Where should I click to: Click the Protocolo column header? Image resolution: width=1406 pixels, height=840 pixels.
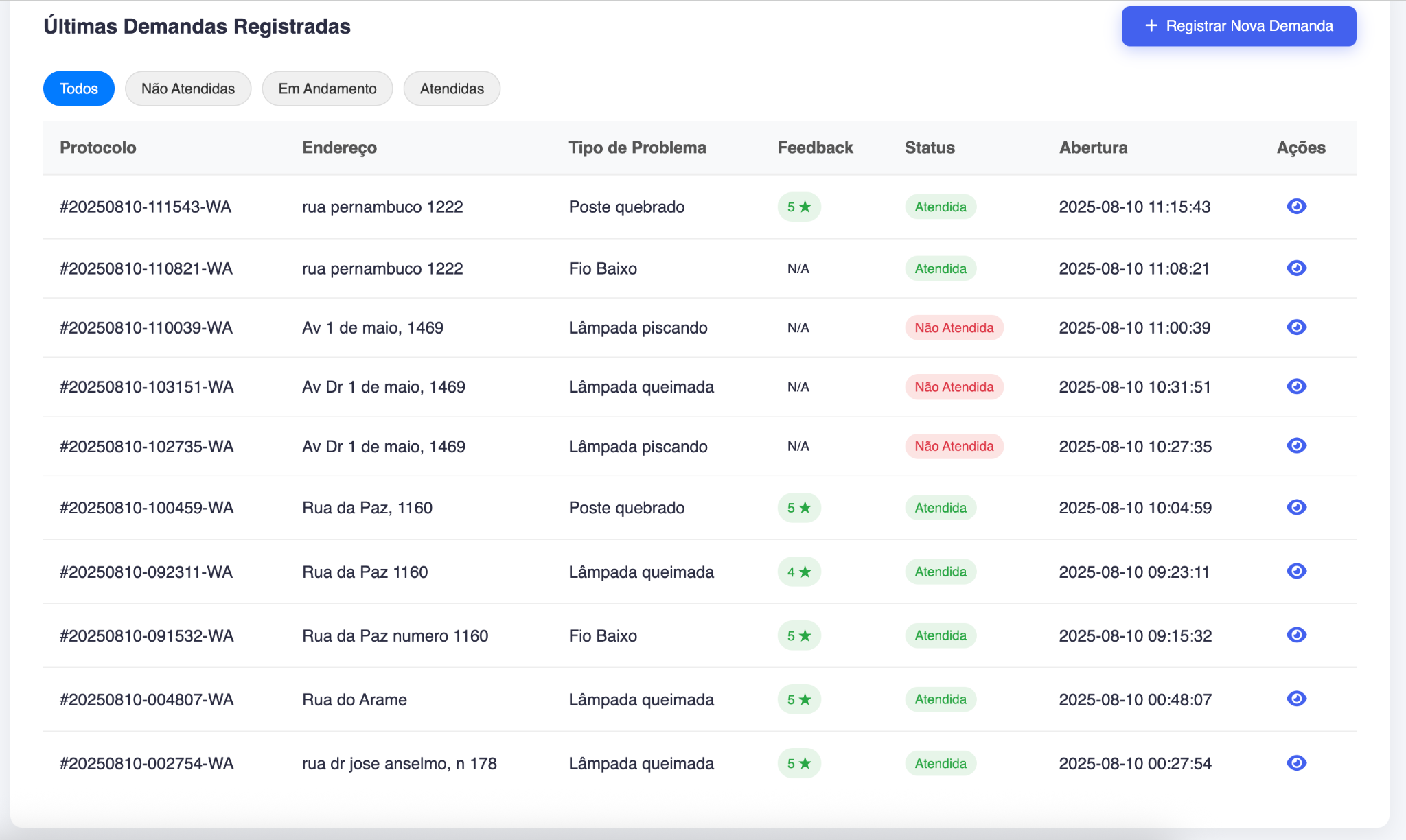pyautogui.click(x=98, y=148)
